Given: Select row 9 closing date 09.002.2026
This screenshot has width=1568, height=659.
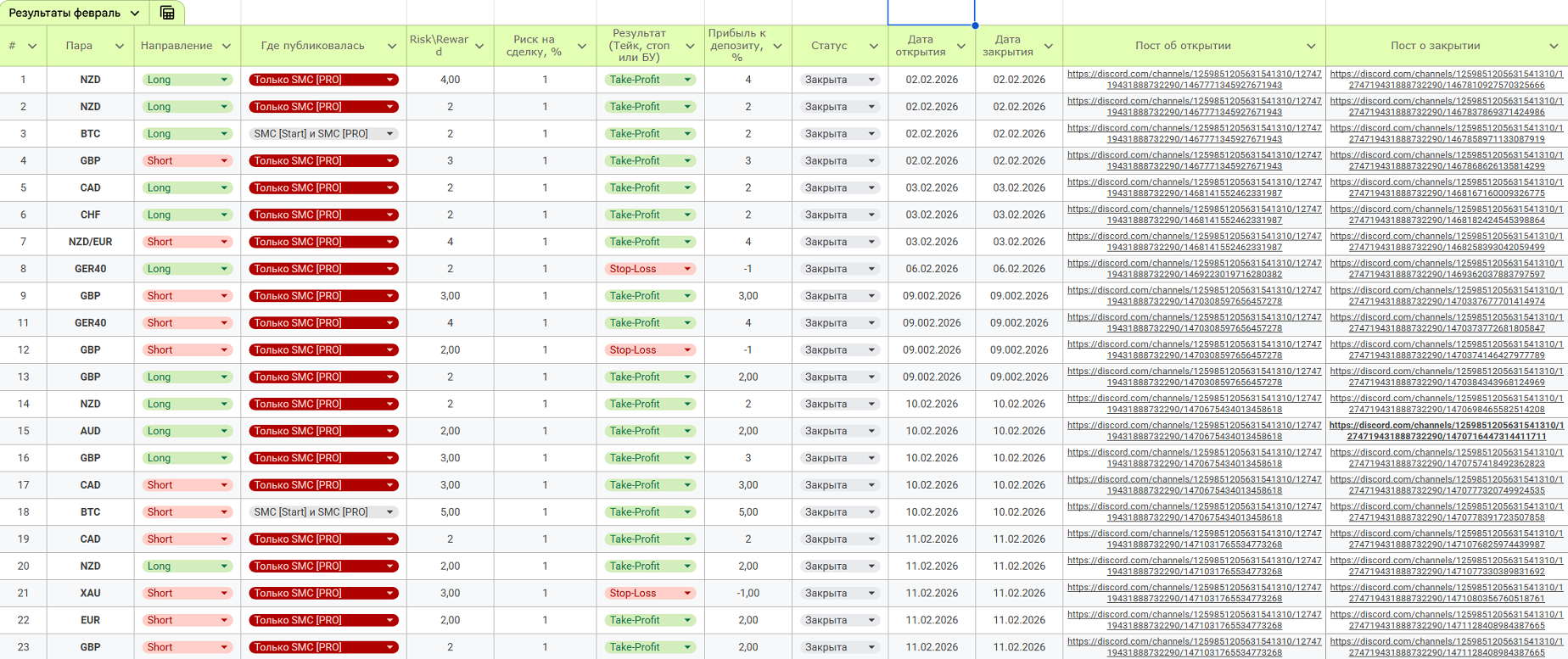Looking at the screenshot, I should coord(1019,296).
